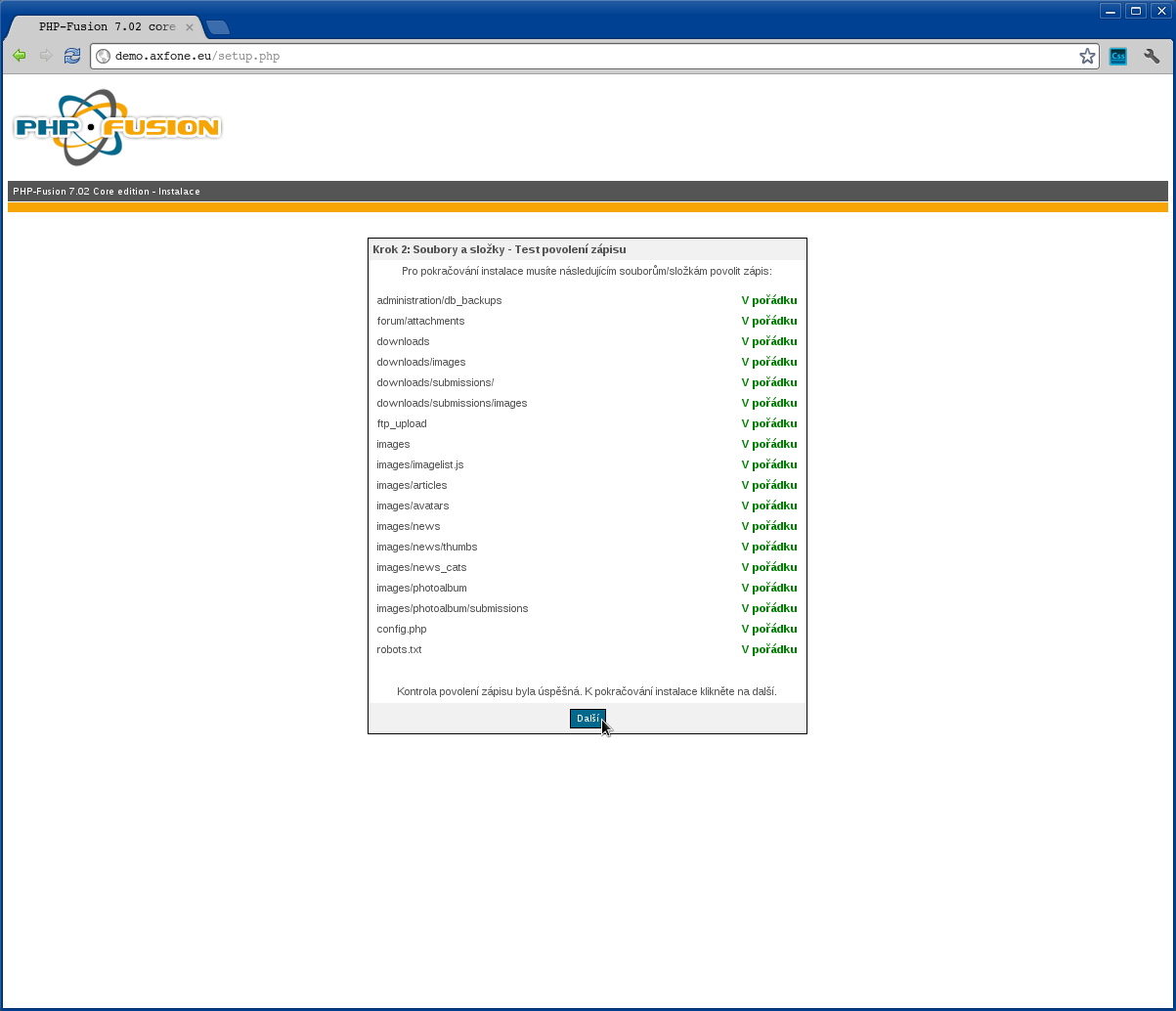Click the robots.txt entry in list
The image size is (1176, 1011).
tap(399, 649)
